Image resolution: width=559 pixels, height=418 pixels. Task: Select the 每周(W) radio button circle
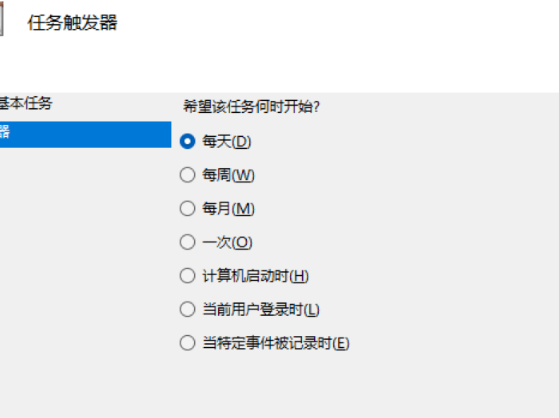pos(188,175)
